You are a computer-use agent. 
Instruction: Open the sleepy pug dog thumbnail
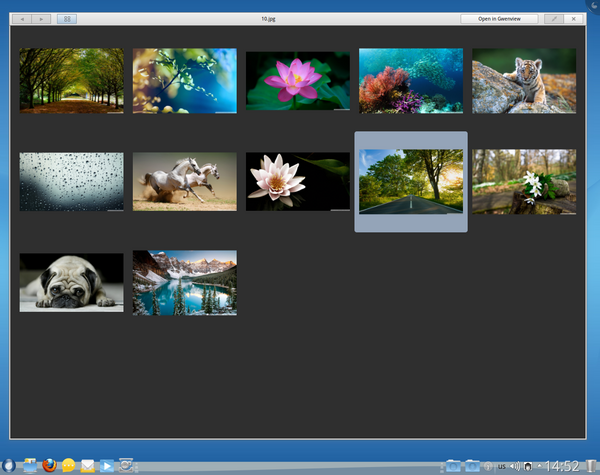point(71,282)
